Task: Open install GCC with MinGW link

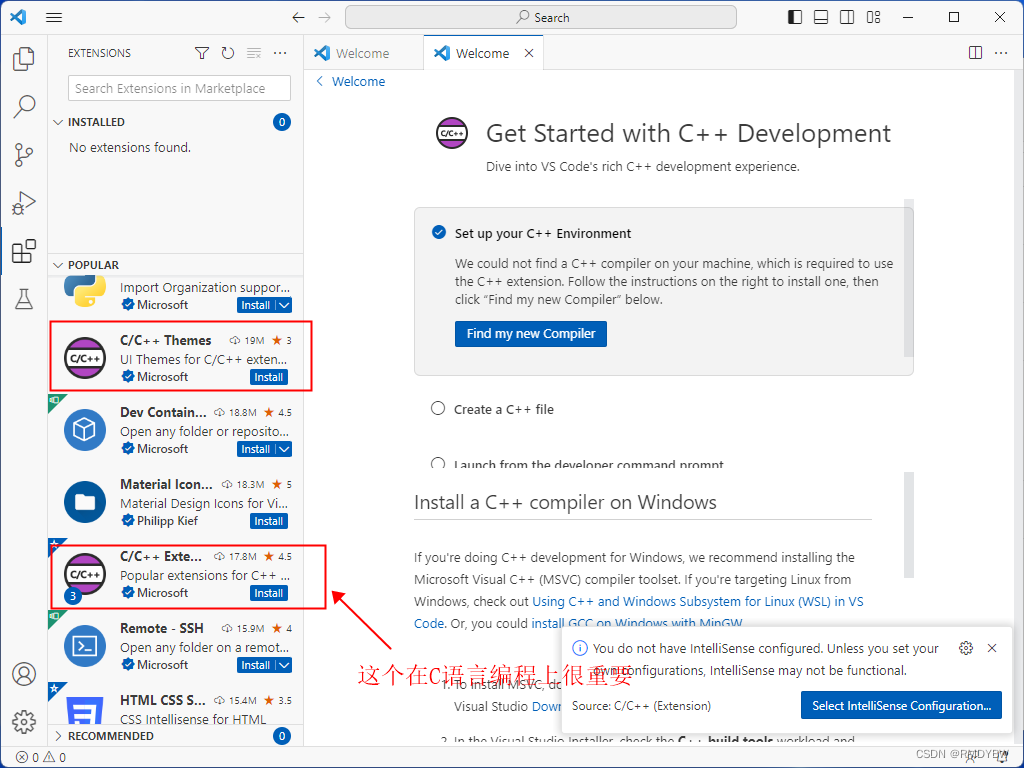Action: tap(637, 623)
